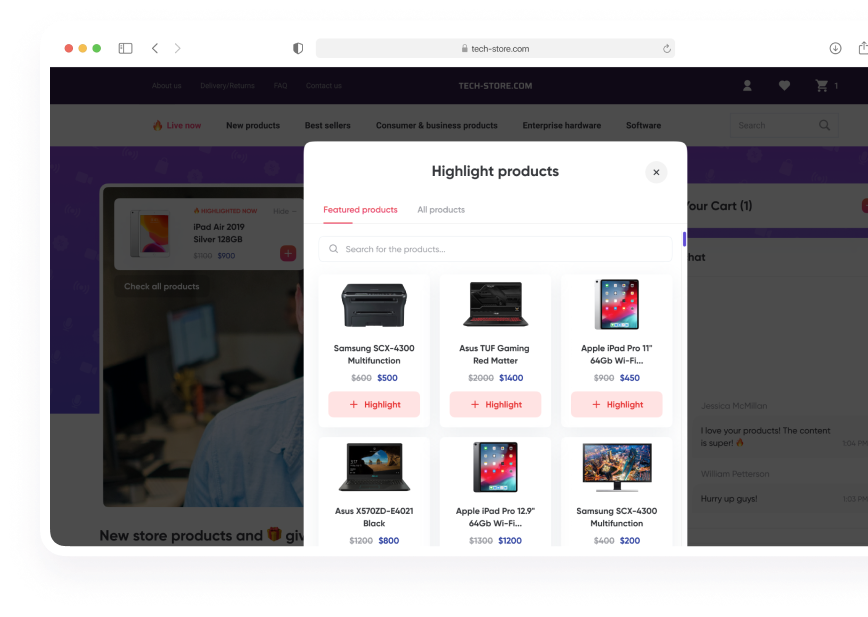Open the wishlist heart icon
The width and height of the screenshot is (868, 617).
(784, 86)
